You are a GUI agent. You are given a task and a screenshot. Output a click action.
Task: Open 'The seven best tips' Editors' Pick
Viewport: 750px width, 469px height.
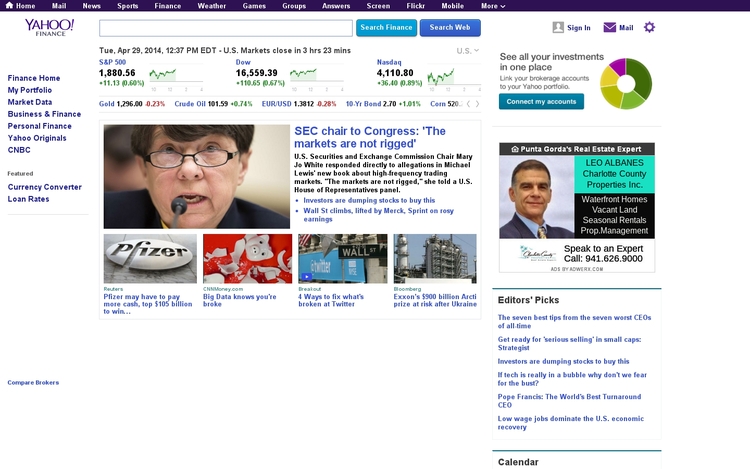(x=574, y=322)
